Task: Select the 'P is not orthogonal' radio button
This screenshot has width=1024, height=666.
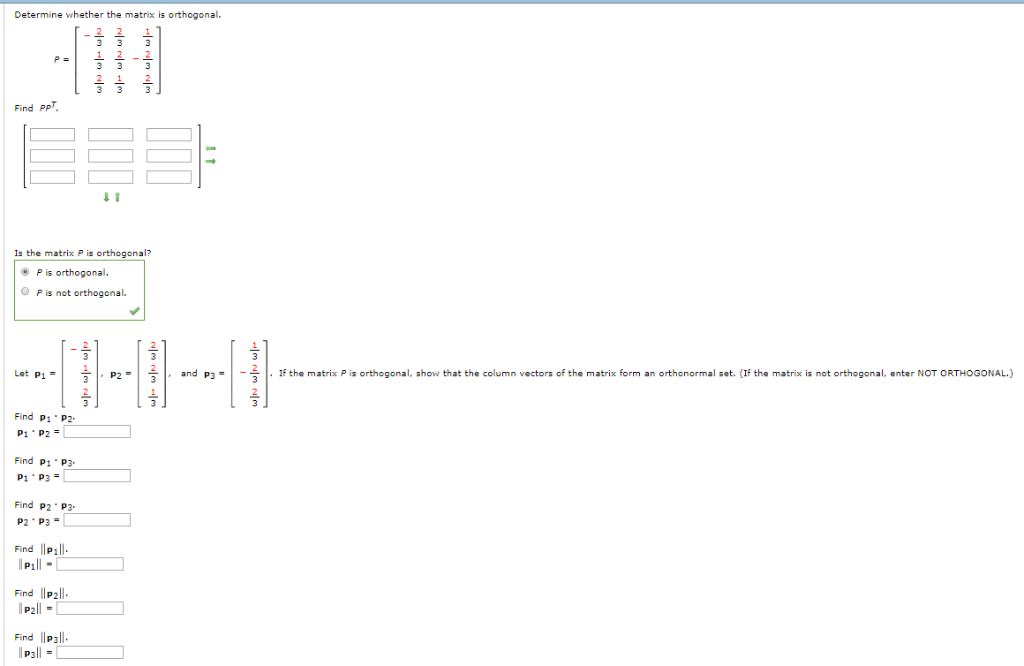Action: 25,291
